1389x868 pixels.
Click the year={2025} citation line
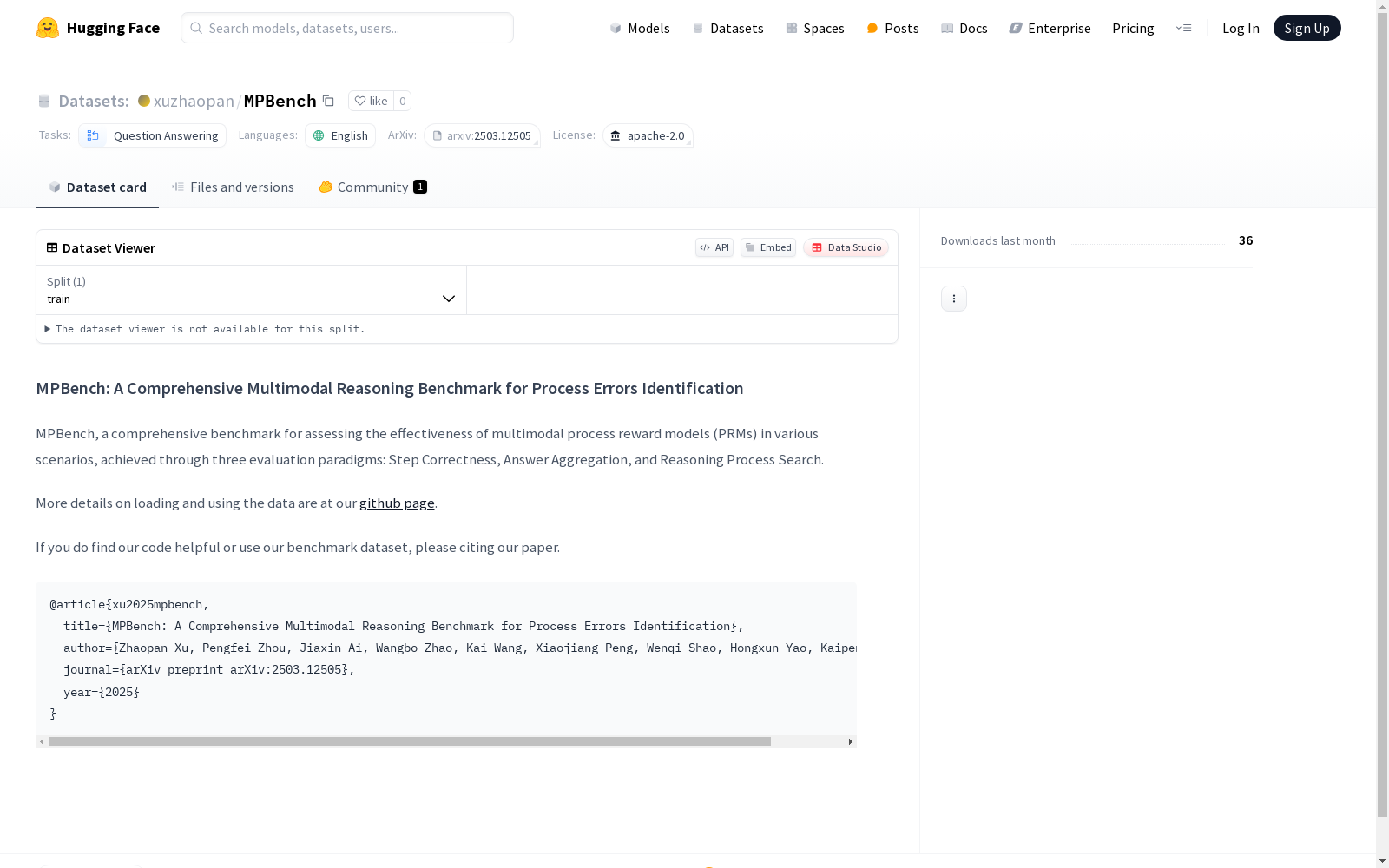(x=101, y=692)
